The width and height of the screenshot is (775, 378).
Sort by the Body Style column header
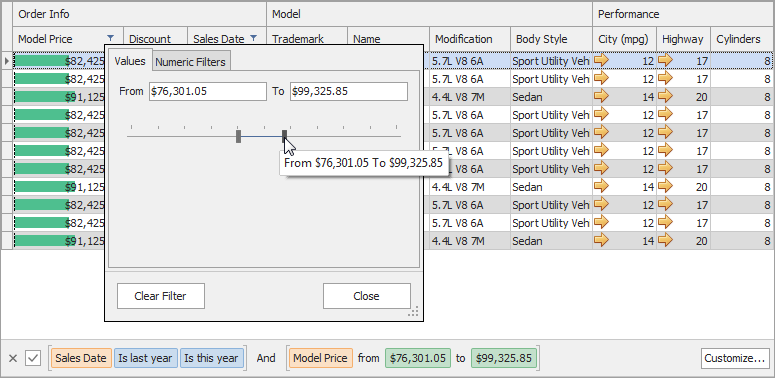click(x=551, y=39)
